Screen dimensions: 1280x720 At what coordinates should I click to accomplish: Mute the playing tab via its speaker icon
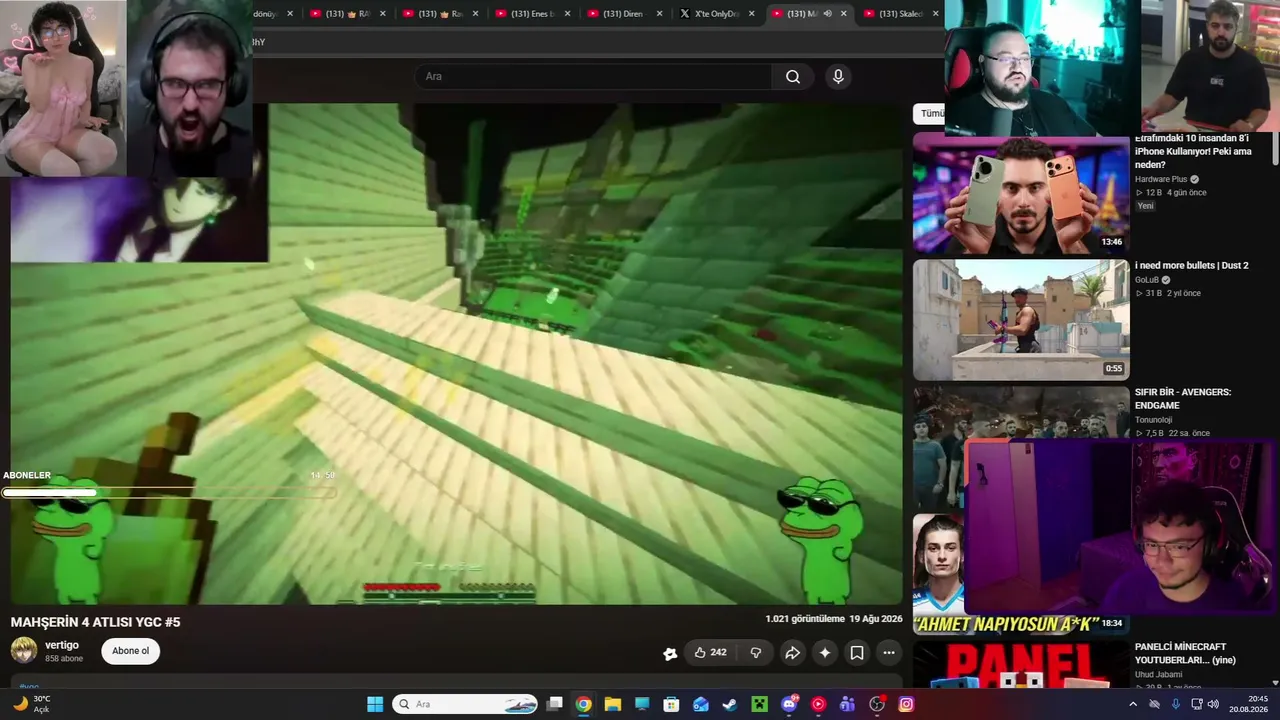click(x=827, y=14)
